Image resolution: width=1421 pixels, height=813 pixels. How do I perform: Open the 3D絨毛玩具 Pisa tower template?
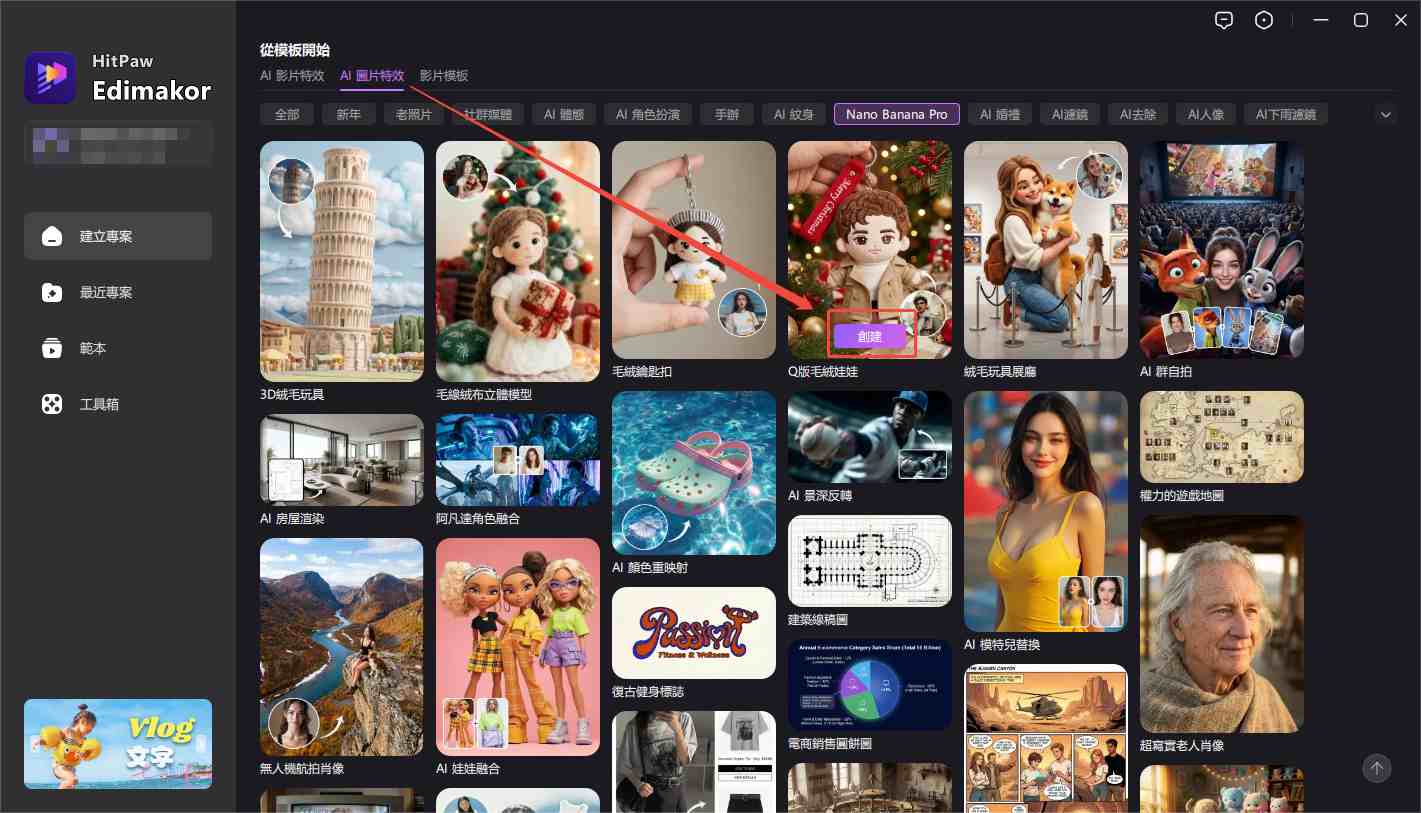pyautogui.click(x=342, y=260)
